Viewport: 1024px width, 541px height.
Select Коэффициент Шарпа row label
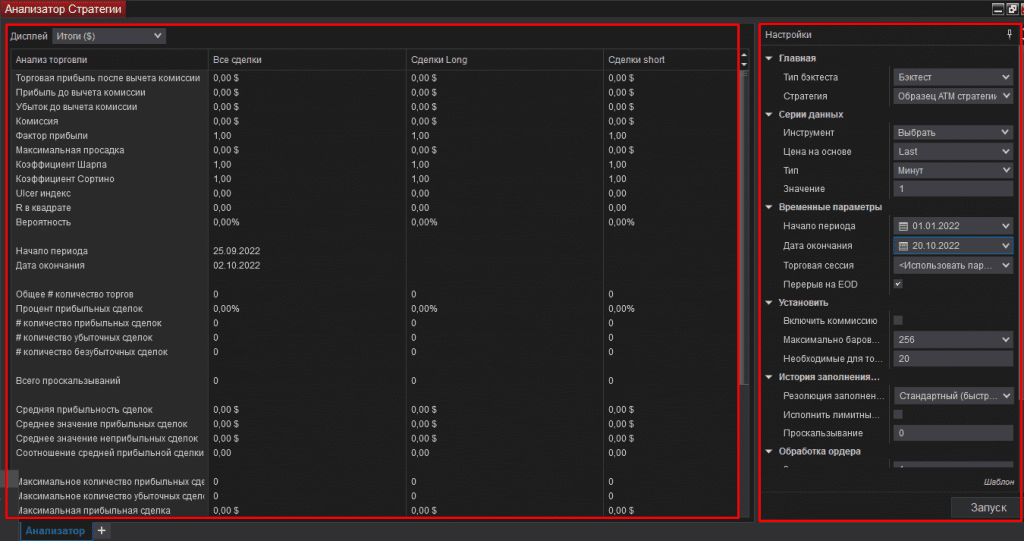(x=61, y=165)
